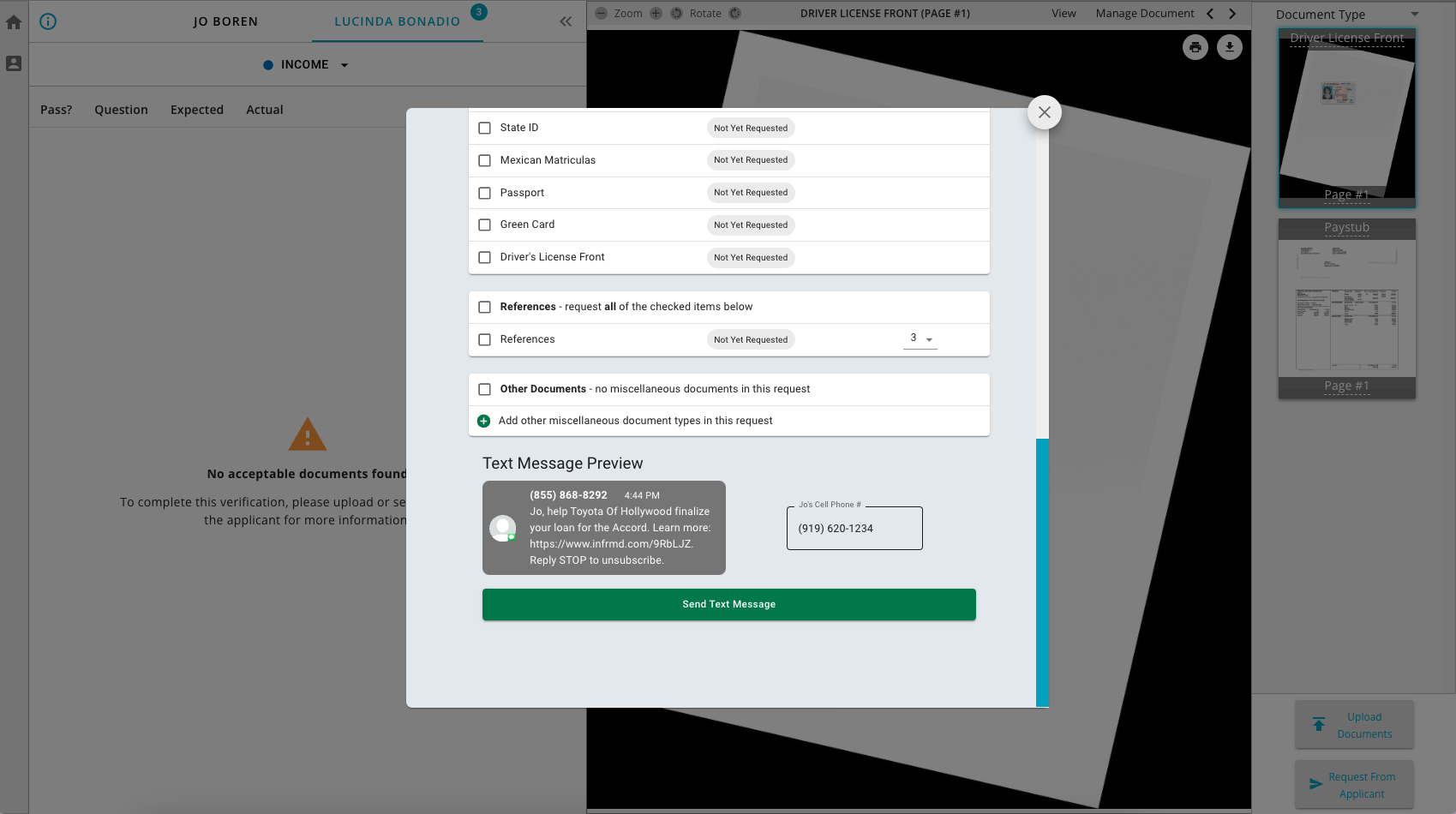Select the Paystub document thumbnail
The width and height of the screenshot is (1456, 814).
[x=1346, y=308]
